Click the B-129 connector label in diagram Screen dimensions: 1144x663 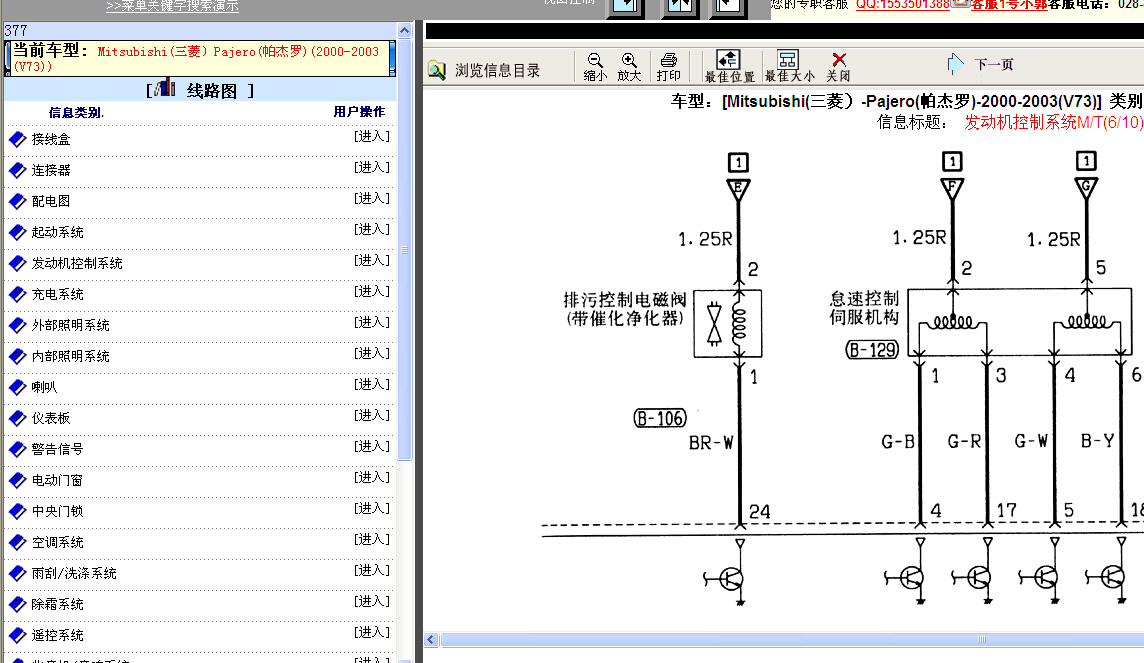click(873, 350)
